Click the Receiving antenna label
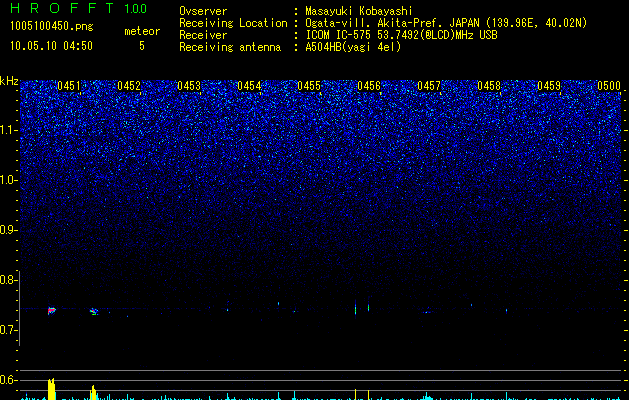Viewport: 629px width, 400px height. click(230, 47)
